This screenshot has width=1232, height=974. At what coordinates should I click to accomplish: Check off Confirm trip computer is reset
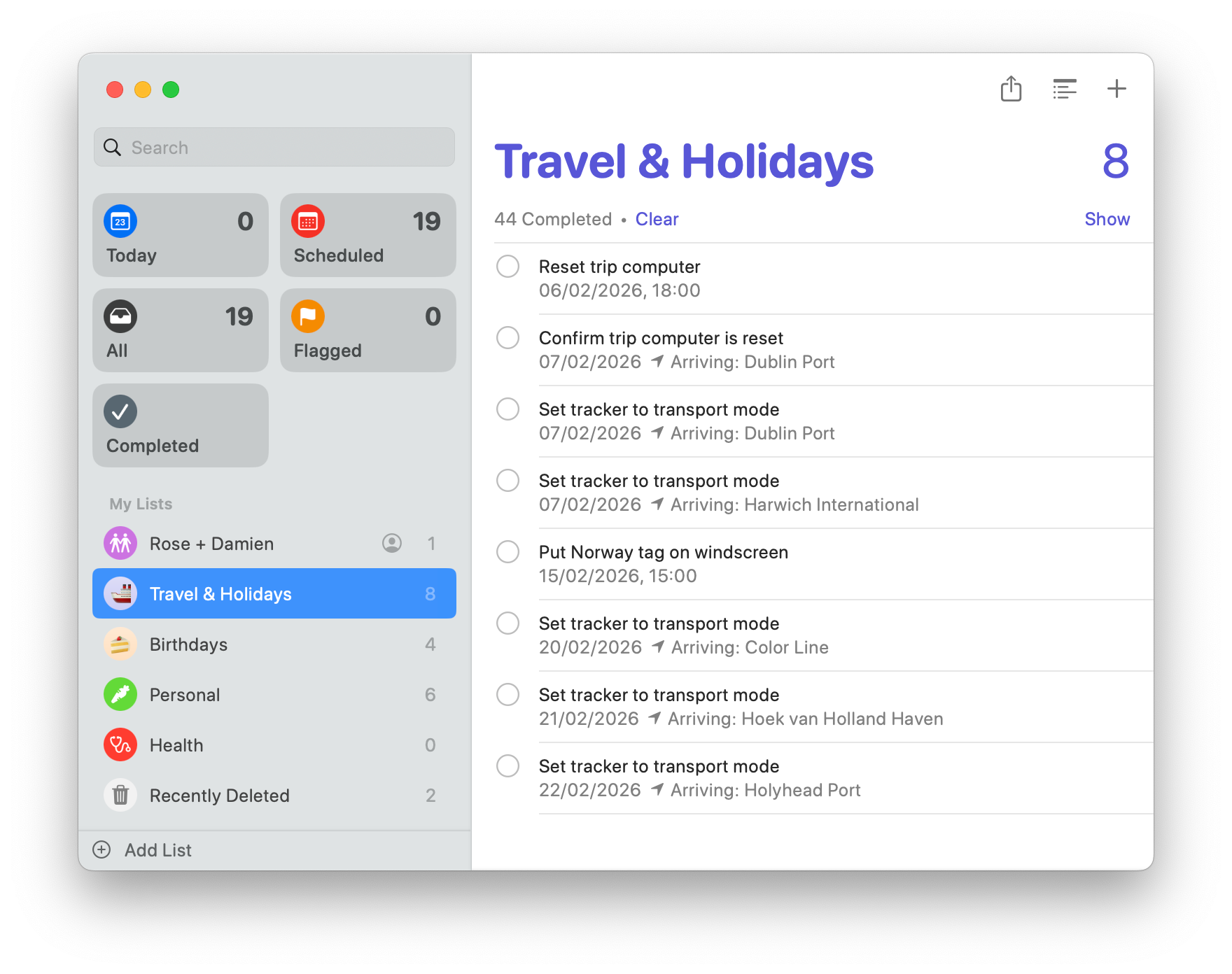[507, 338]
